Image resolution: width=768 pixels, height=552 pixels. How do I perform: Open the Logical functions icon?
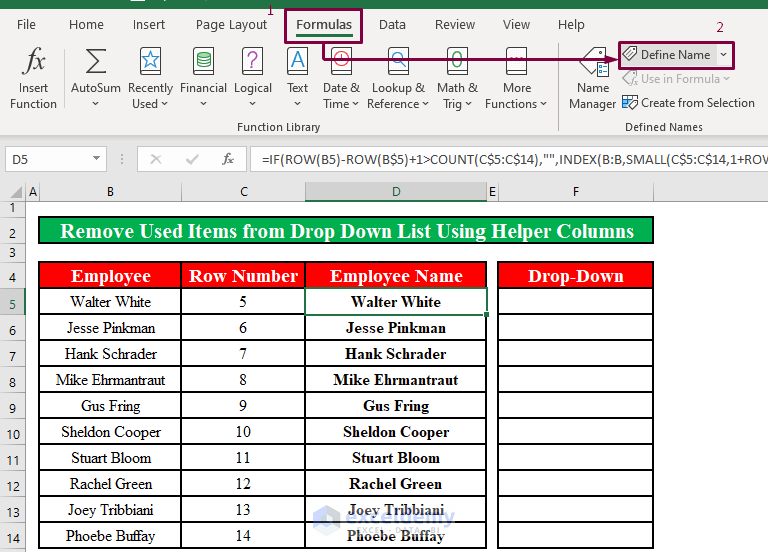252,61
